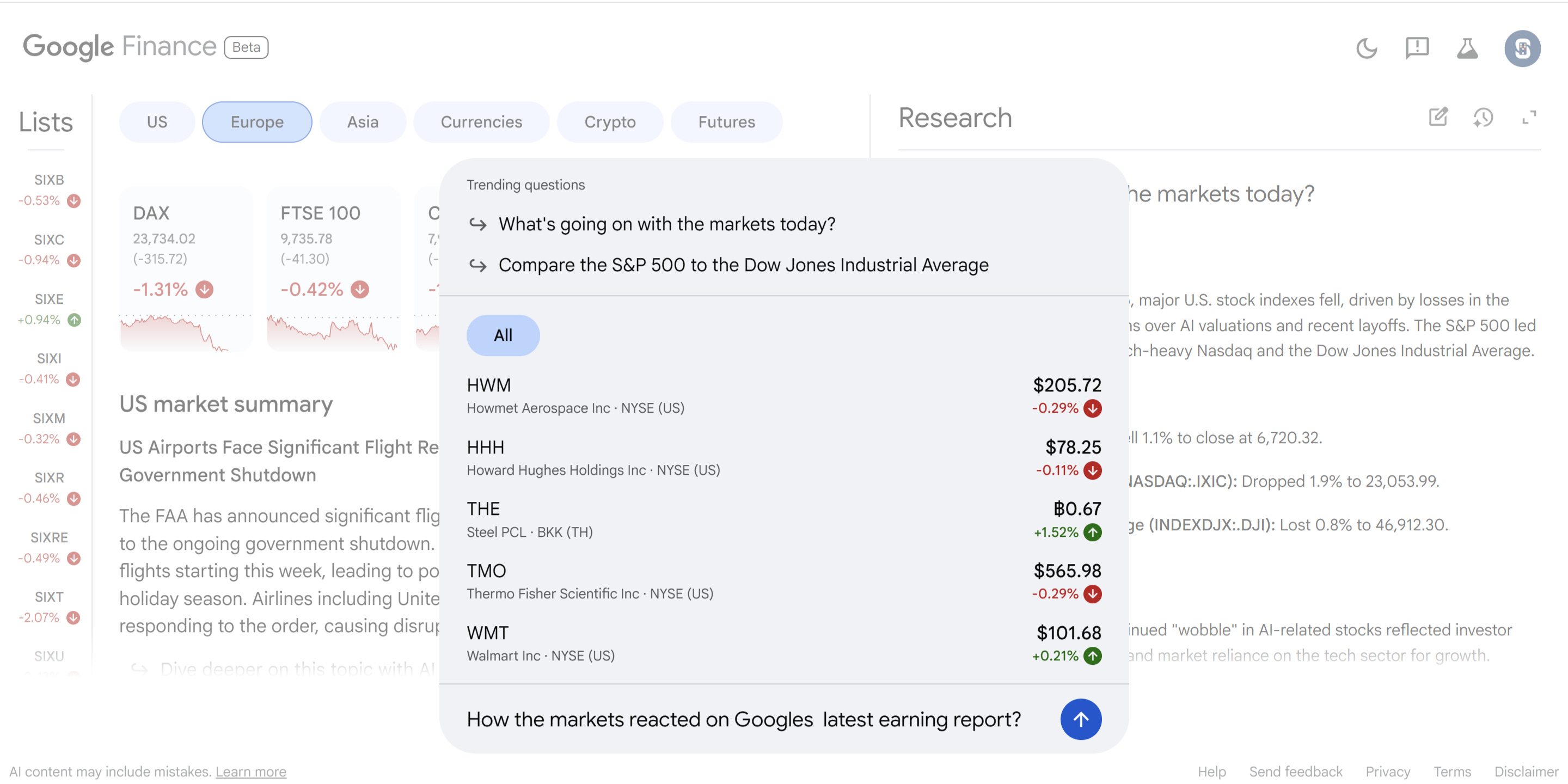Viewport: 1568px width, 784px height.
Task: Open the account profile avatar
Action: 1522,48
